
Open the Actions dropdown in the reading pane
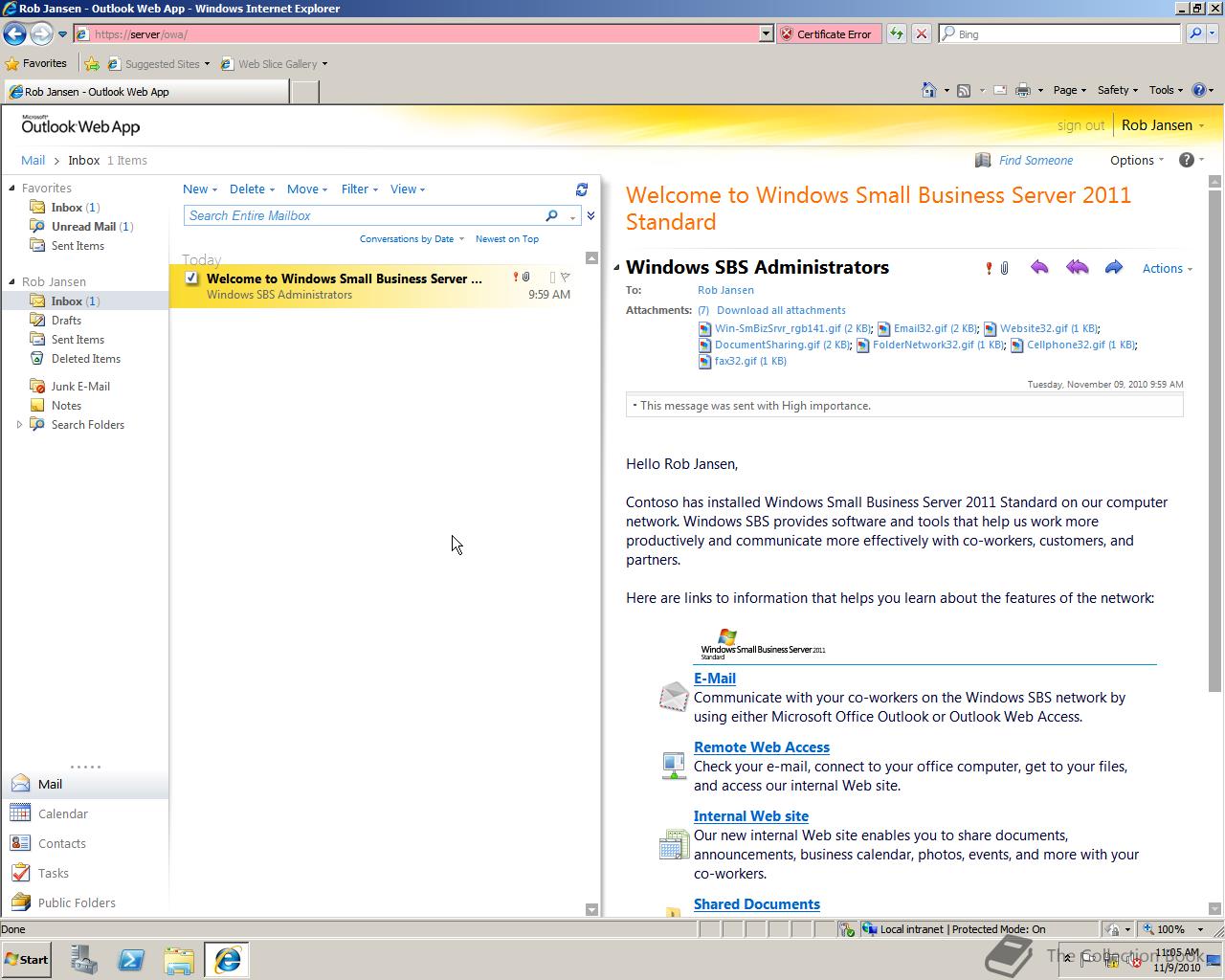tap(1168, 269)
